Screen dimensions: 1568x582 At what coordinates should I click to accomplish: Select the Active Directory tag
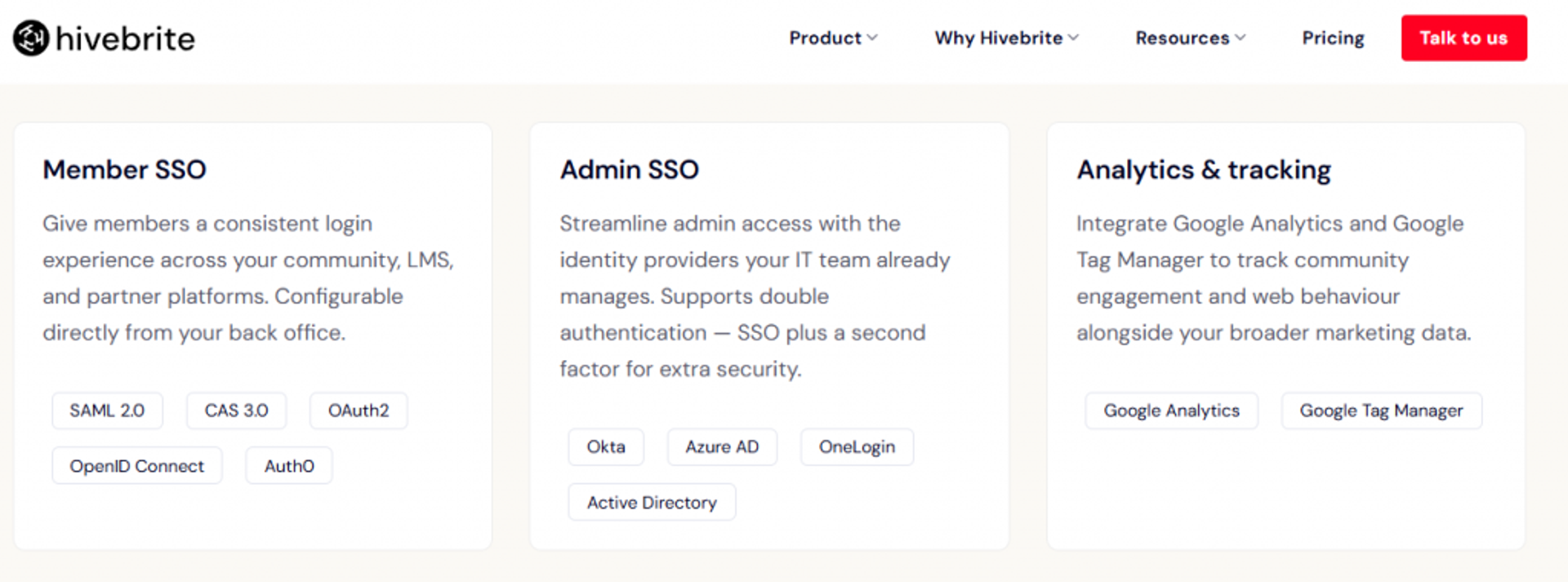(x=652, y=503)
